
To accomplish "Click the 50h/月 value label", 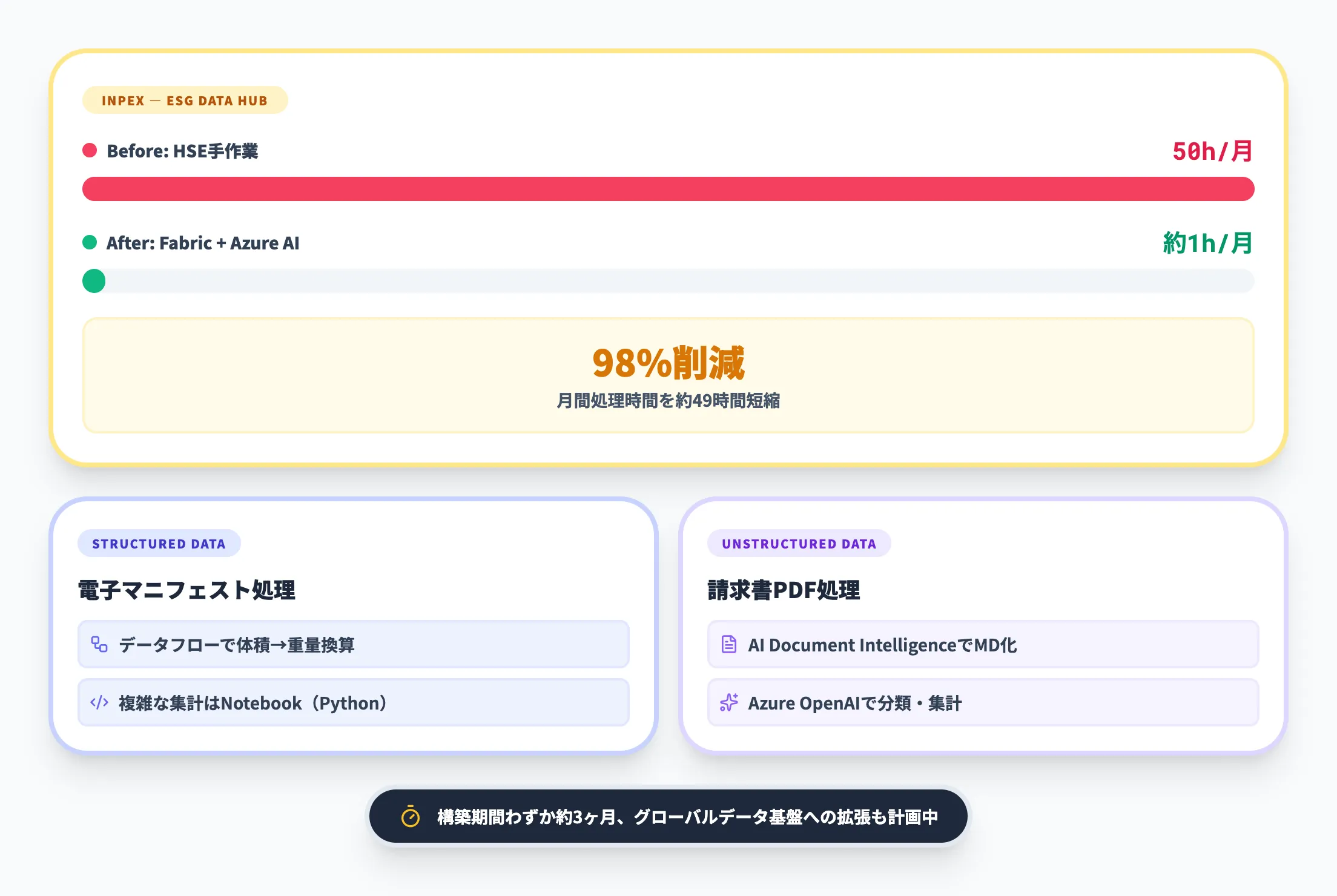I will [1212, 151].
